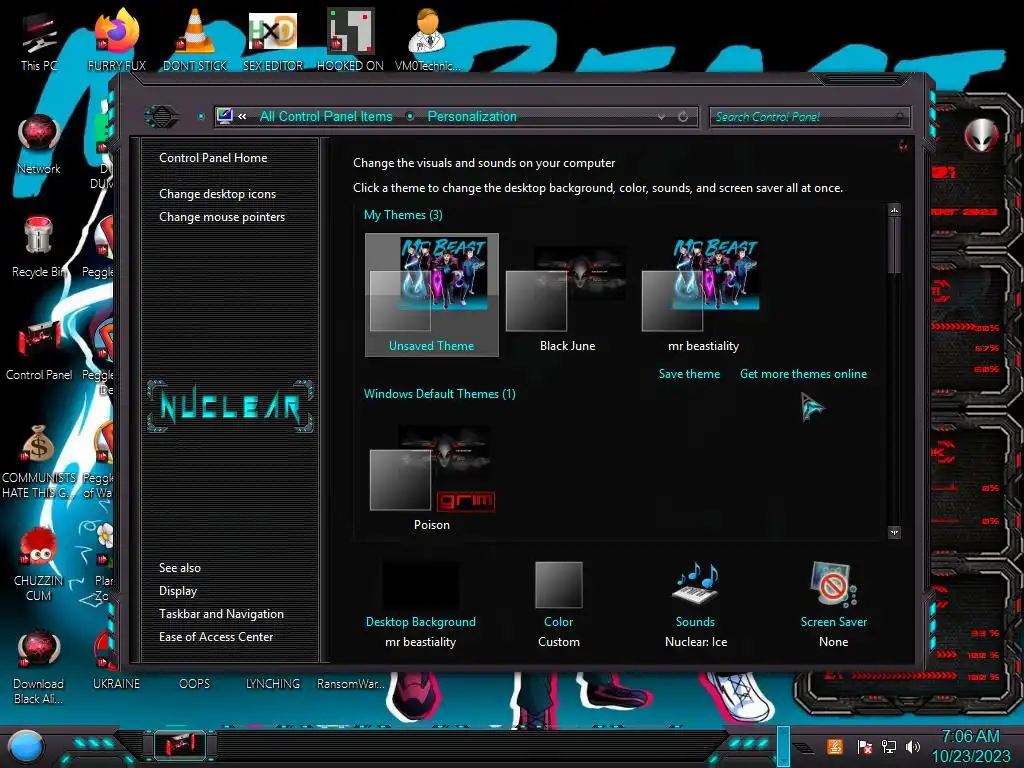Click the Windows Default Themes (1) heading
Viewport: 1024px width, 768px height.
click(440, 394)
